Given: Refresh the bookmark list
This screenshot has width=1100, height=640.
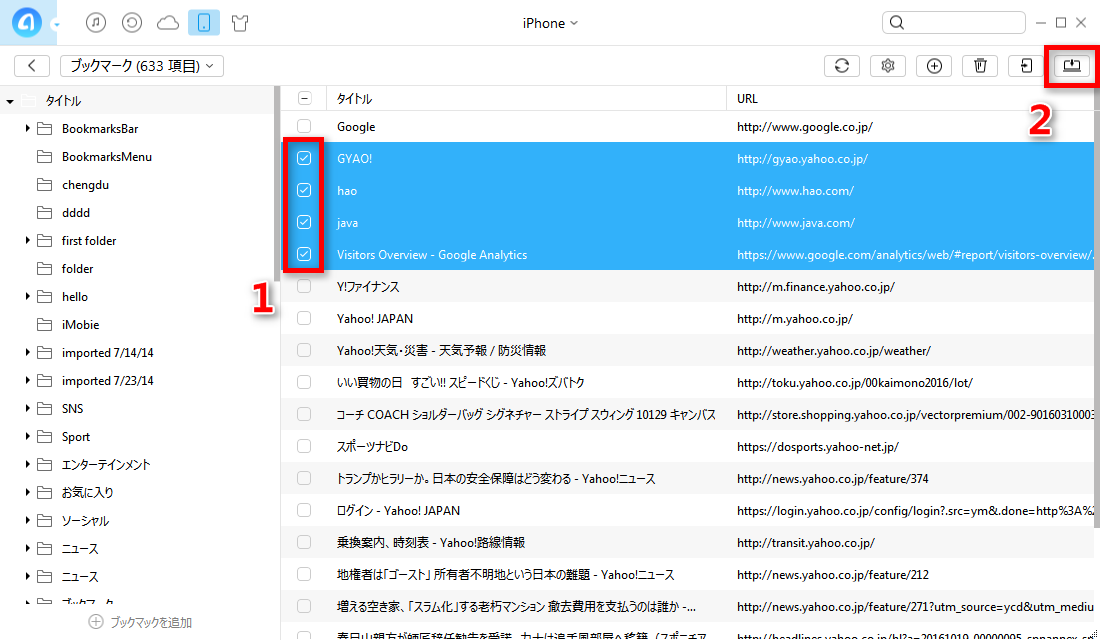Looking at the screenshot, I should [842, 65].
